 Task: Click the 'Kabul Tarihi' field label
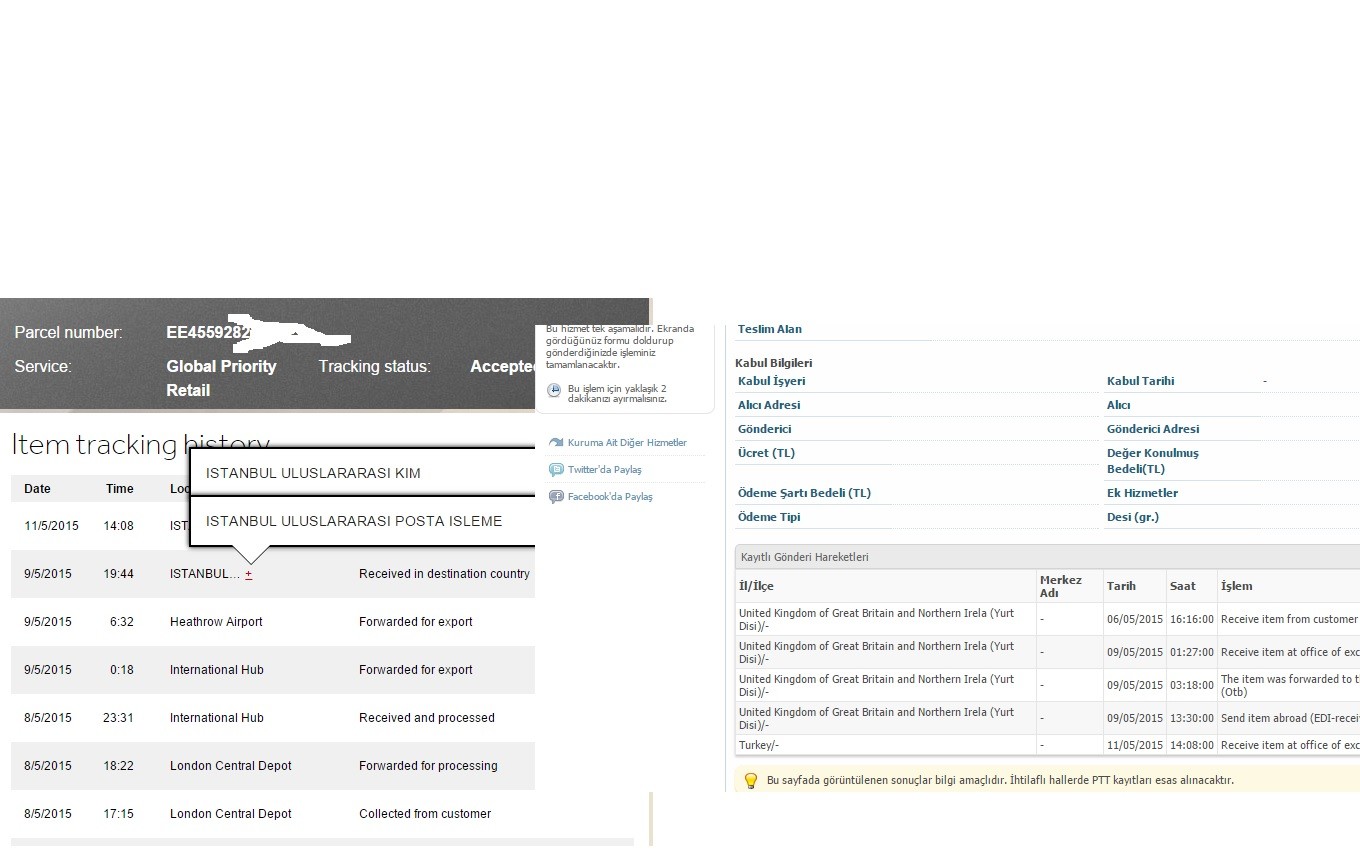click(1141, 381)
